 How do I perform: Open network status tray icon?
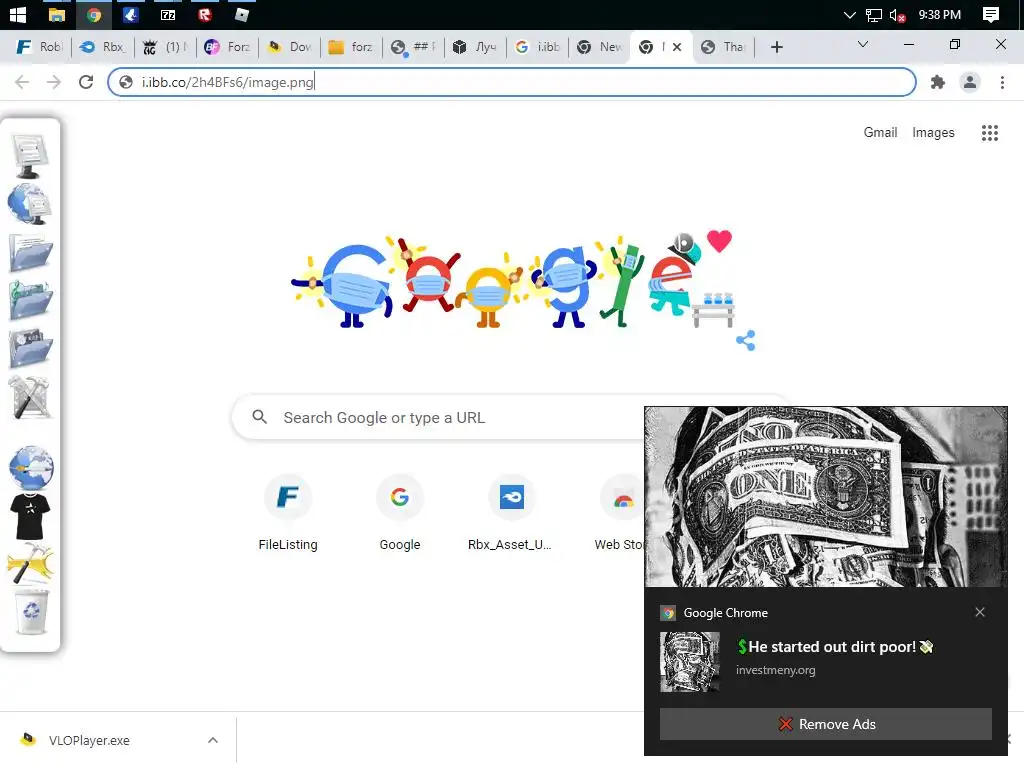[x=874, y=15]
